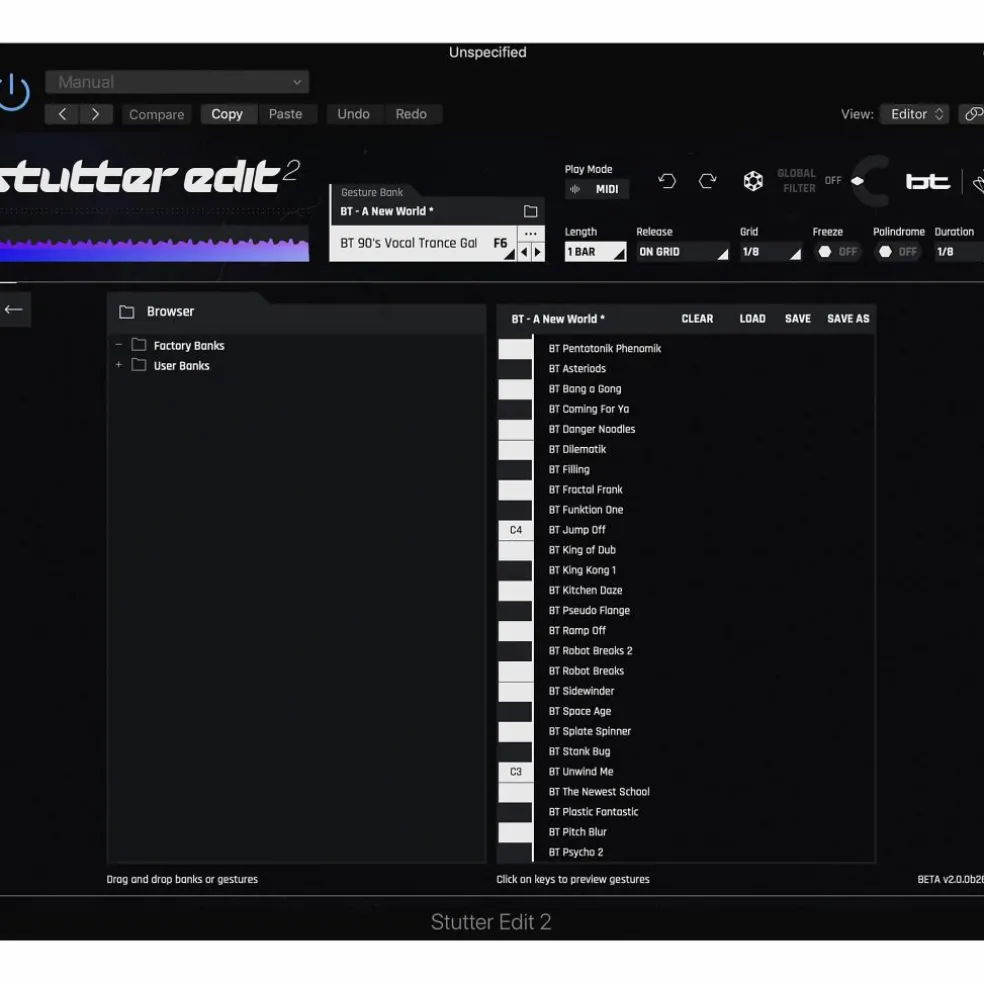
Task: Click the curved undo arrow icon
Action: (667, 181)
